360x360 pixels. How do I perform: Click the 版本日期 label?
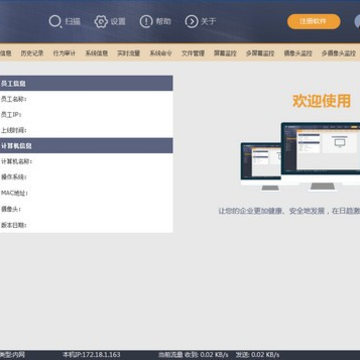coord(14,225)
